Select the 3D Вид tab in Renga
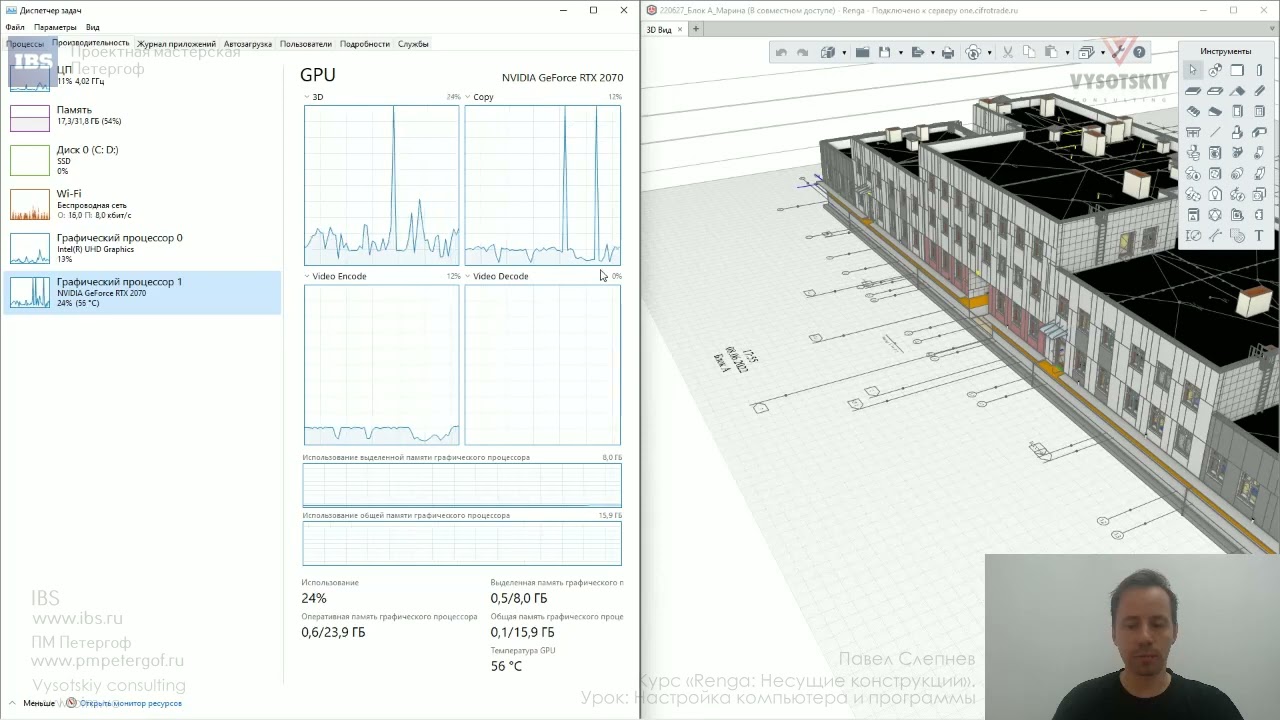This screenshot has height=720, width=1280. click(x=659, y=29)
